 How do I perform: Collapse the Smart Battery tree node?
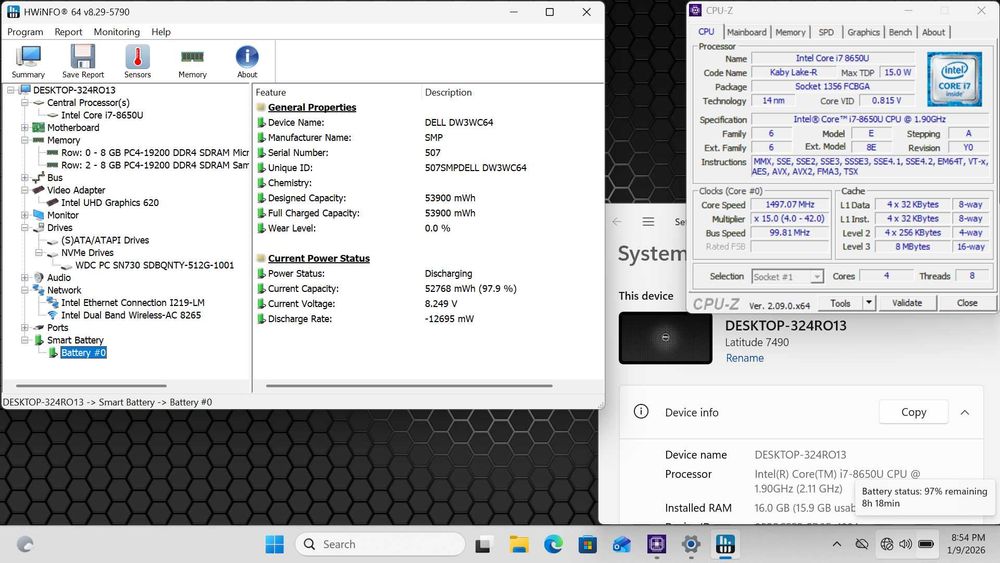coord(24,340)
